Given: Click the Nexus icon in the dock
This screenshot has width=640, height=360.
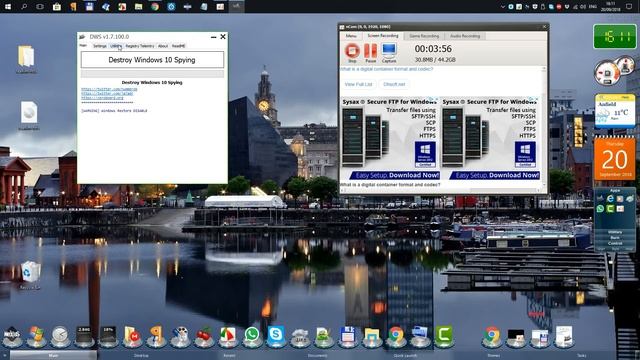Looking at the screenshot, I should pyautogui.click(x=12, y=337).
